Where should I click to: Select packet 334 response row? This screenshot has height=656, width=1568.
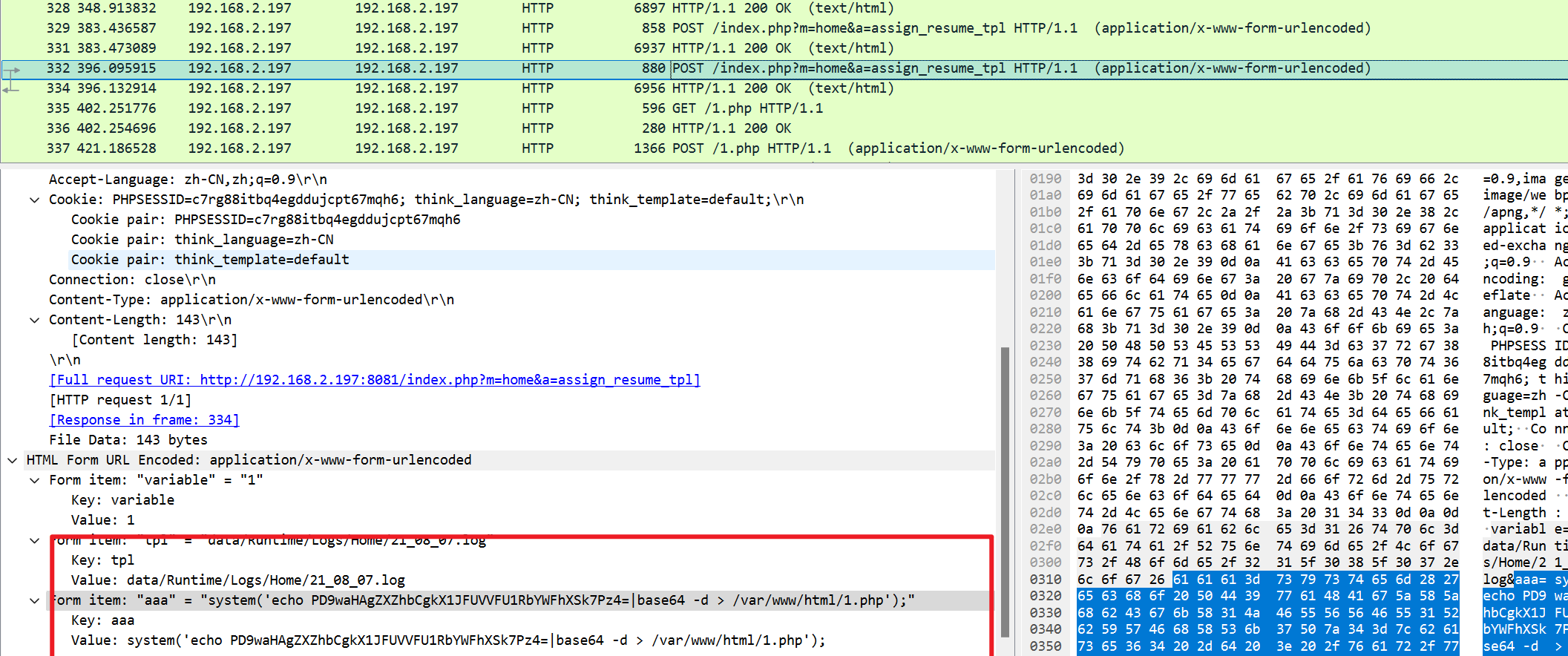coord(784,88)
